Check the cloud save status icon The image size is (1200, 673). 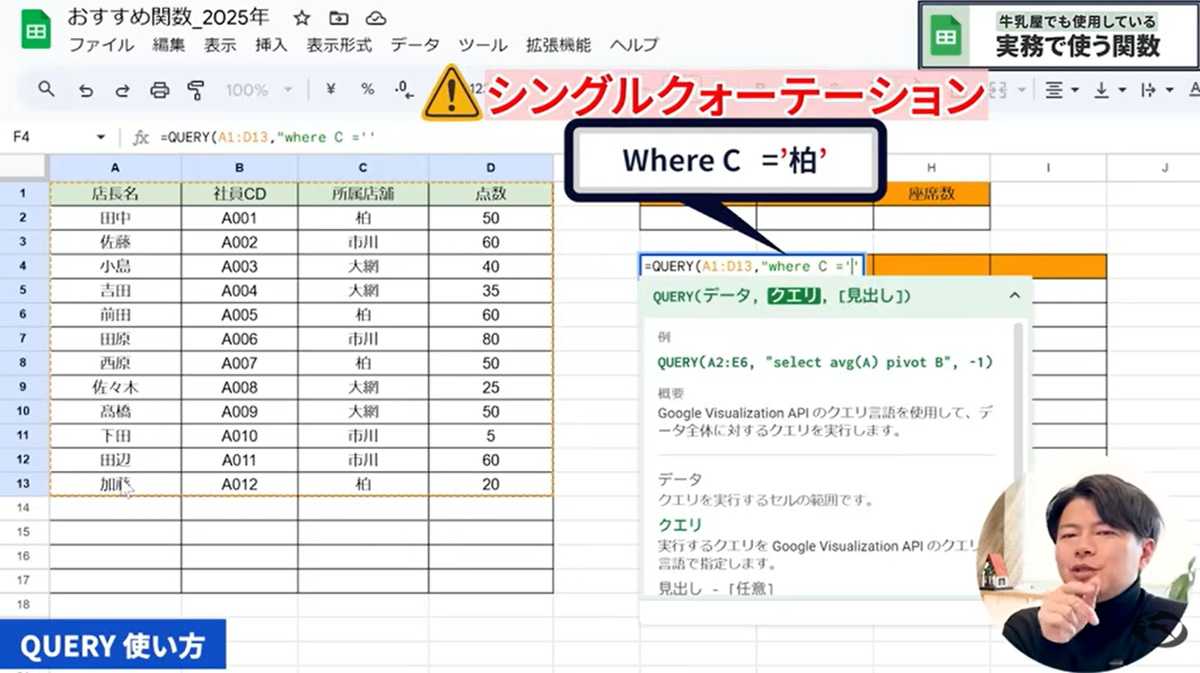tap(376, 19)
